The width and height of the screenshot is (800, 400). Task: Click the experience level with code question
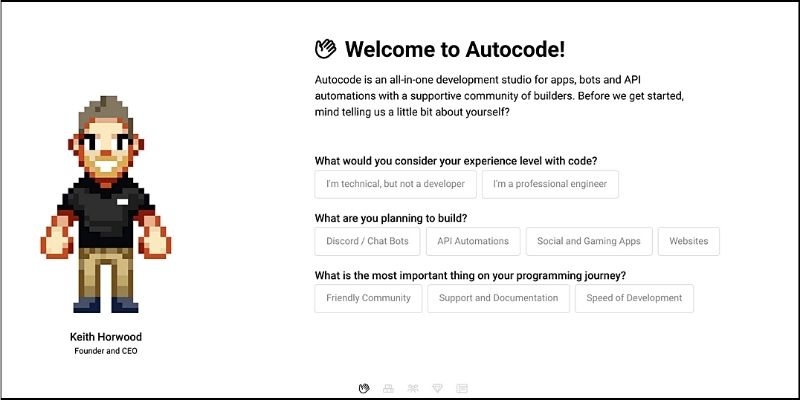(x=456, y=161)
